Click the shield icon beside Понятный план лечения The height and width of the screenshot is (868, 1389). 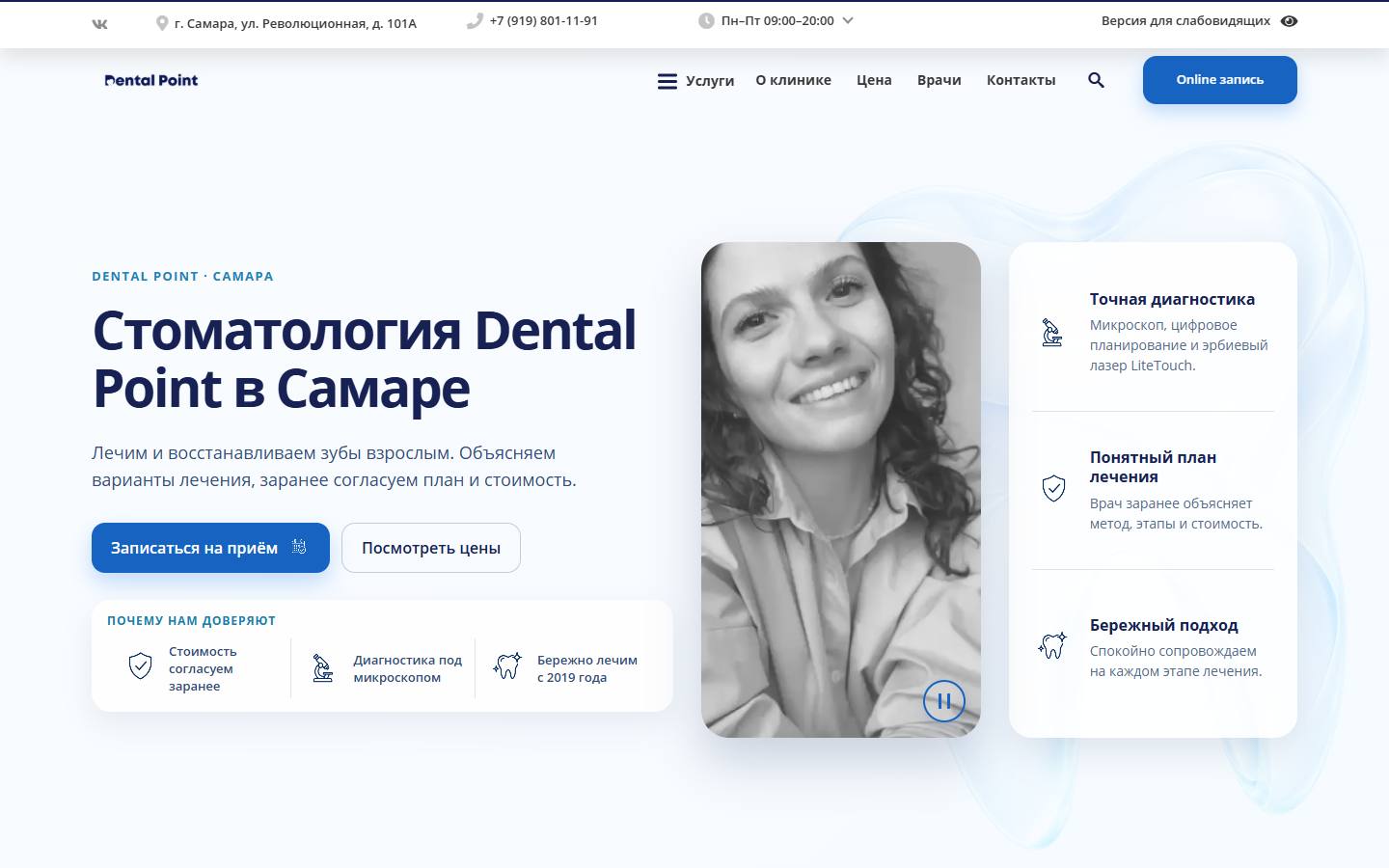[x=1053, y=488]
